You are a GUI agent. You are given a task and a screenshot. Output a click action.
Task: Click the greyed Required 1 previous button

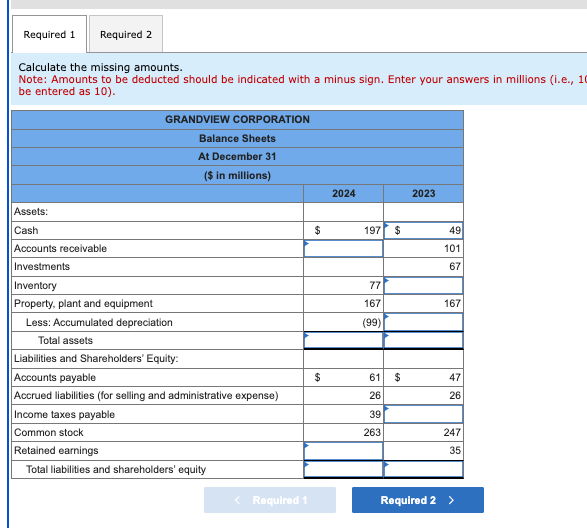(x=270, y=500)
